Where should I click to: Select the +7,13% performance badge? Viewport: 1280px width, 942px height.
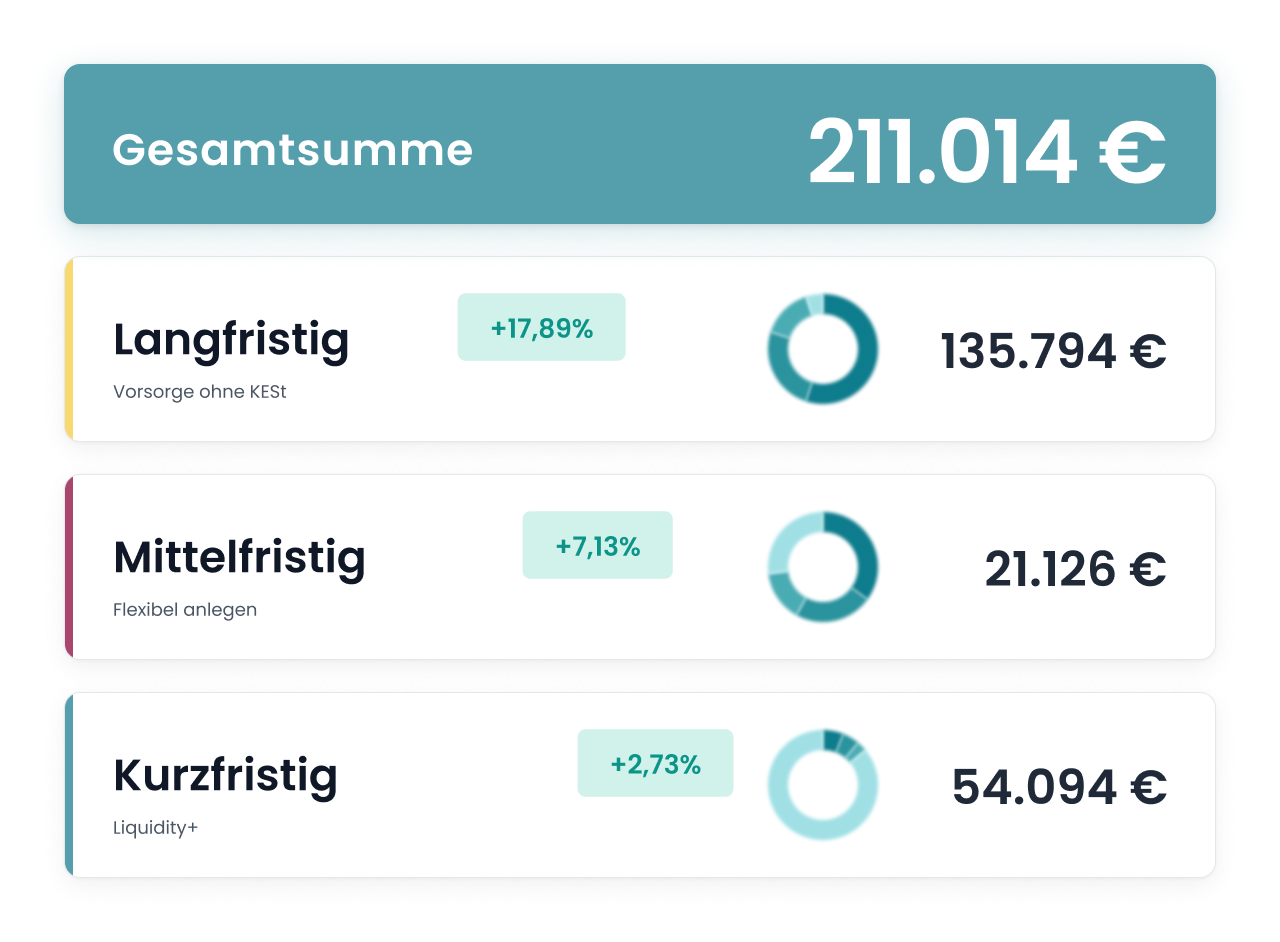[x=597, y=545]
